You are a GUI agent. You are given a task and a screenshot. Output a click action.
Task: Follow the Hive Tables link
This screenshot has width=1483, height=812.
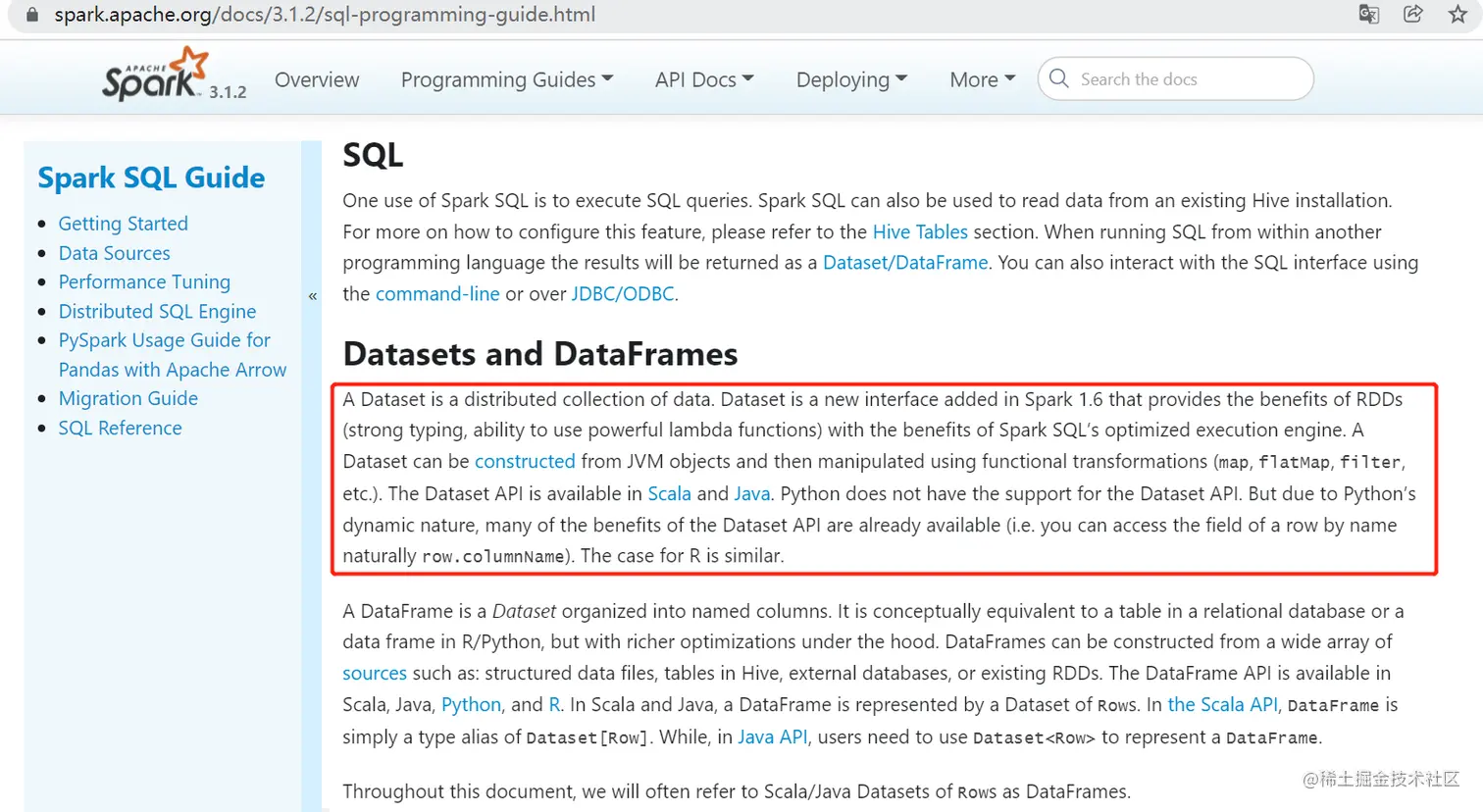(920, 231)
